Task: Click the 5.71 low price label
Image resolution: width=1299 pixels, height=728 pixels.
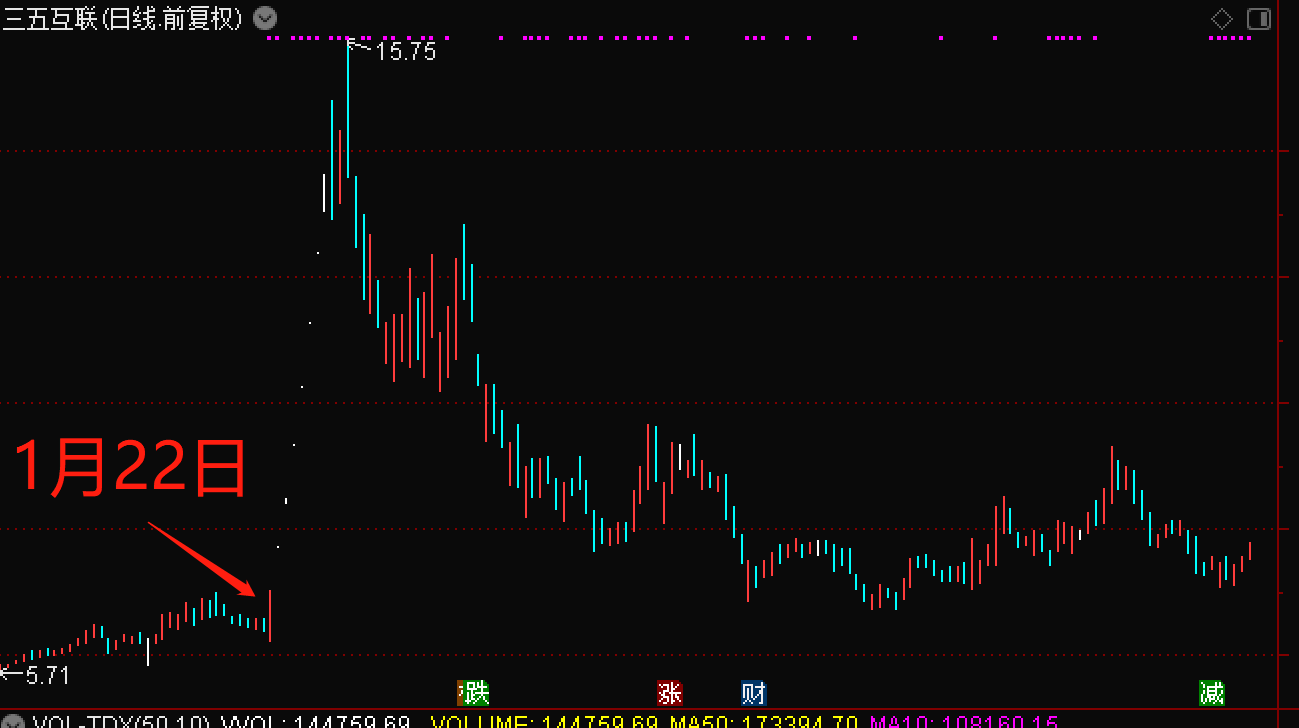Action: click(47, 676)
